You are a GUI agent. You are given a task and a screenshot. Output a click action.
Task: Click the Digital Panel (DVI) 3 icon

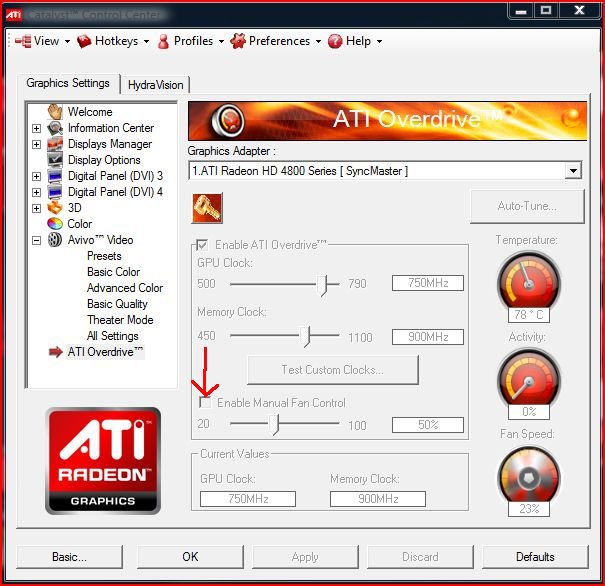tap(55, 176)
